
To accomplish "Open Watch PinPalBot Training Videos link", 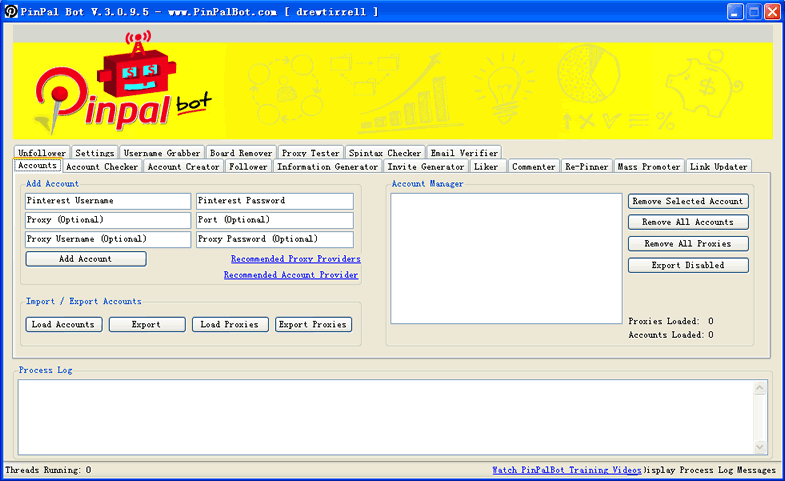I will [x=567, y=470].
